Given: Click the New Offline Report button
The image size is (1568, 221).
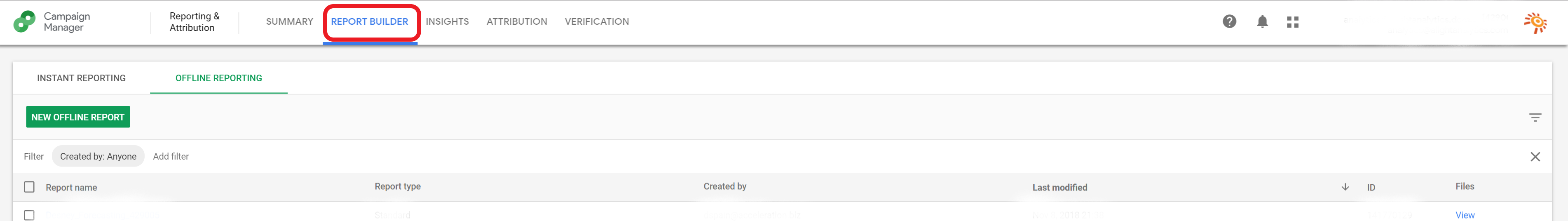Looking at the screenshot, I should point(78,117).
